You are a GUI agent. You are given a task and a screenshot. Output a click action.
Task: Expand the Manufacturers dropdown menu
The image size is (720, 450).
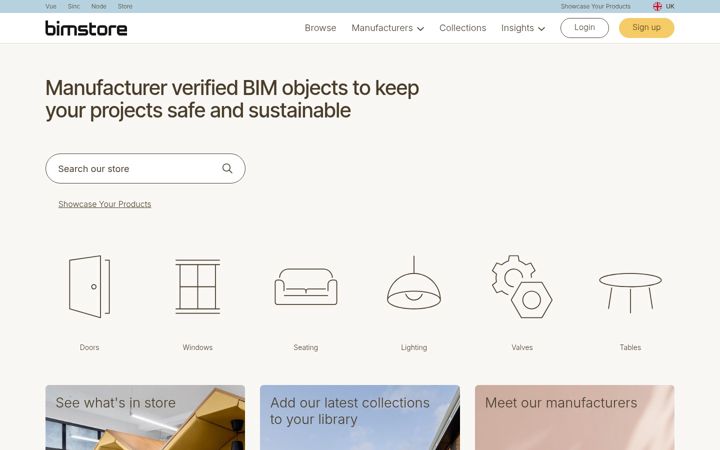coord(388,28)
